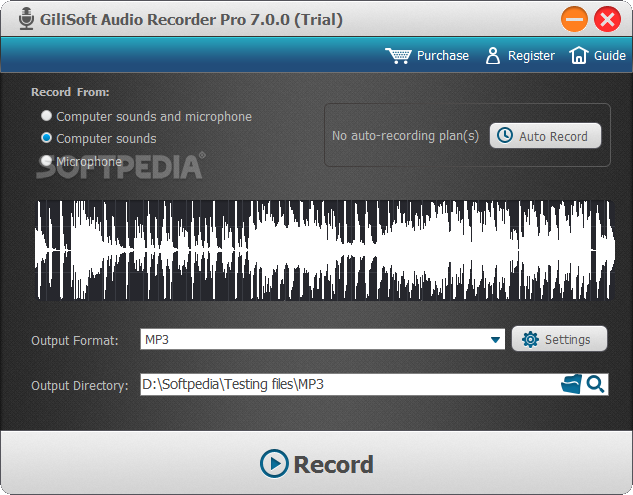Click the 'No auto-recording plan(s)' text
Viewport: 633px width, 495px height.
(405, 136)
